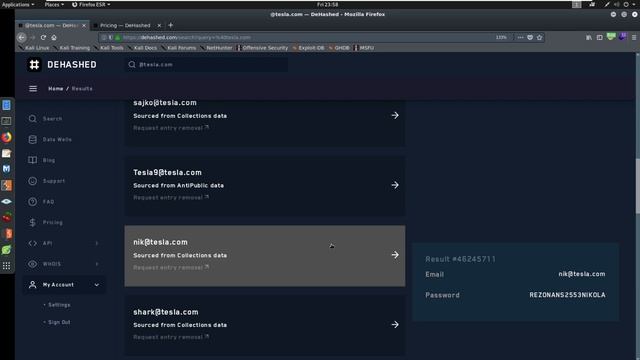Click the zoom level indicator in URL bar
Viewport: 640px width, 360px height.
click(x=501, y=37)
